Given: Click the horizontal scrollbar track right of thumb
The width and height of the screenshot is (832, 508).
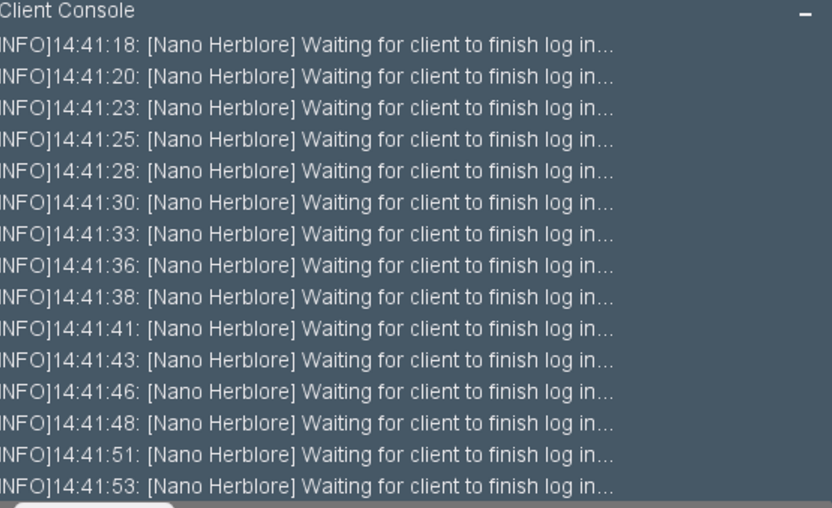Looking at the screenshot, I should click(x=502, y=505).
